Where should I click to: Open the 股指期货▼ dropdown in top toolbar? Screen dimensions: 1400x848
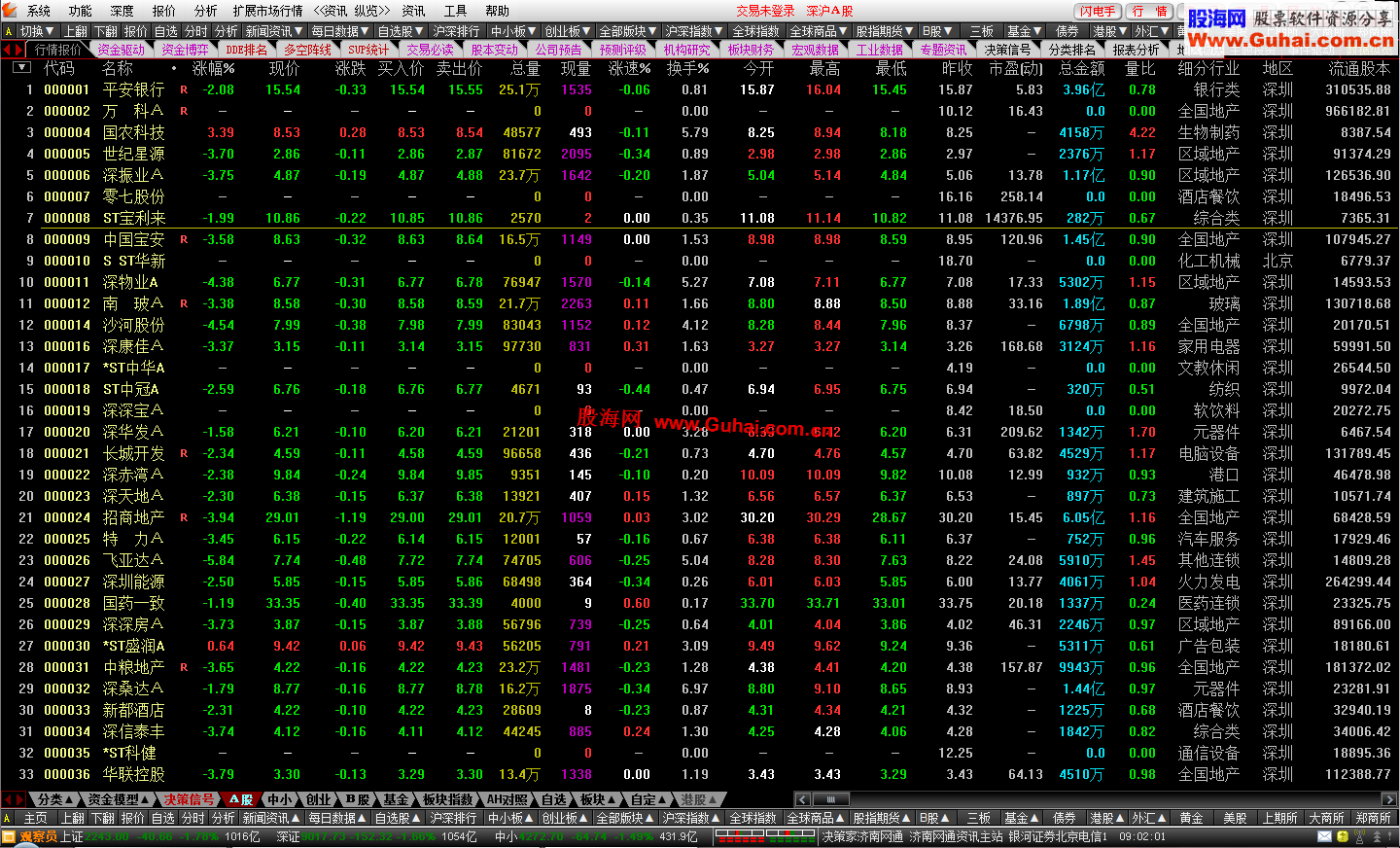pos(884,31)
